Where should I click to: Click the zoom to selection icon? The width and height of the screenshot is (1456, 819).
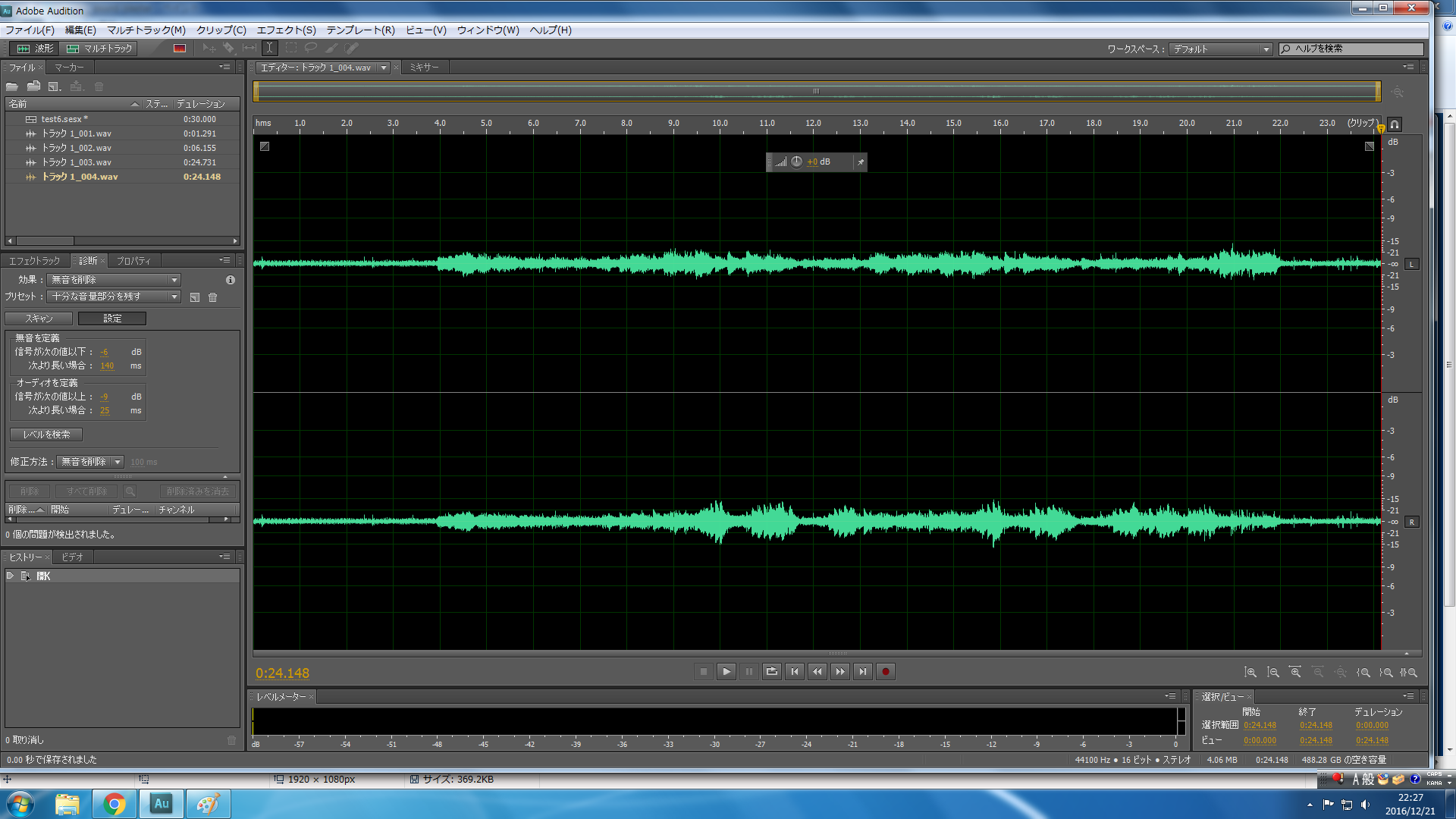click(x=1409, y=673)
